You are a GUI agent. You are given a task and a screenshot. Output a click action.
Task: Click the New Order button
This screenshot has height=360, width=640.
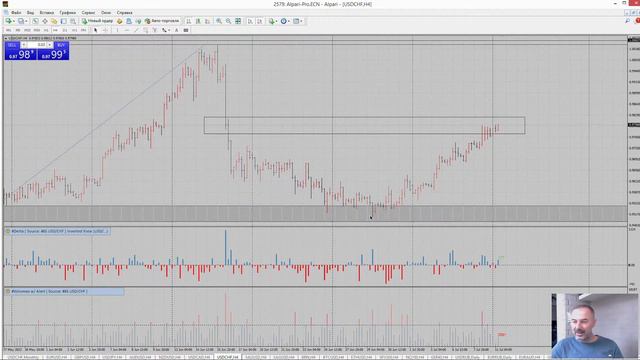(98, 21)
